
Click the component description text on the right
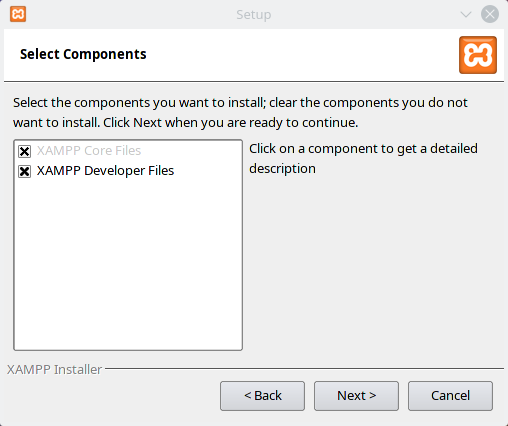click(x=363, y=159)
